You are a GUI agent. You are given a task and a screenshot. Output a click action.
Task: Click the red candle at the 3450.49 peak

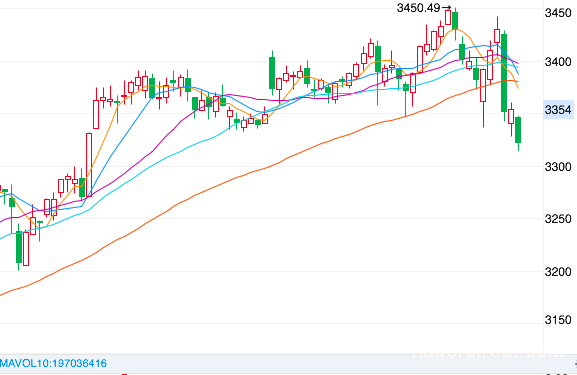448,17
